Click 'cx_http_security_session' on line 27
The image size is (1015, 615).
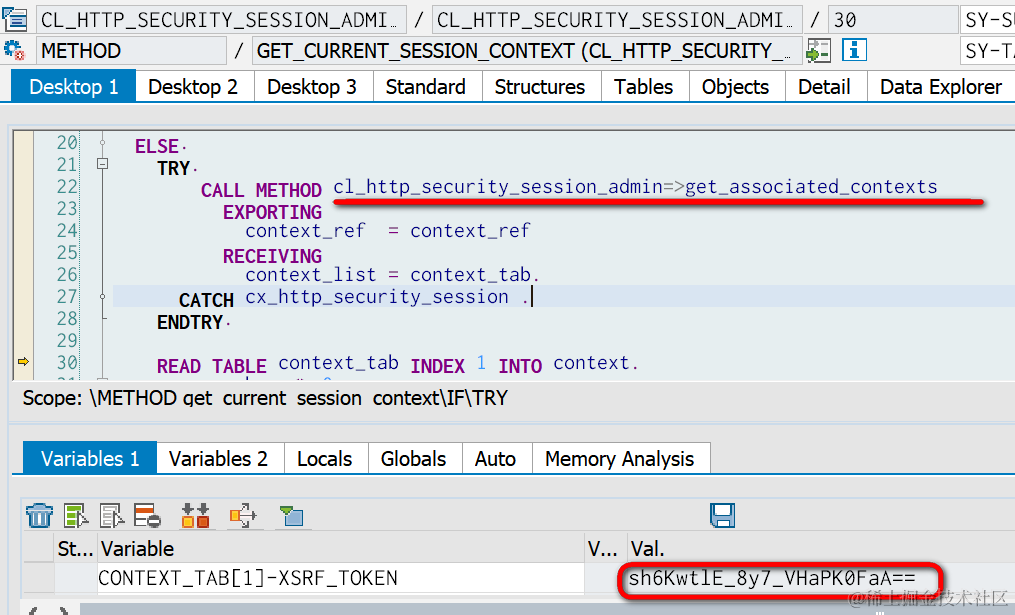click(x=377, y=296)
